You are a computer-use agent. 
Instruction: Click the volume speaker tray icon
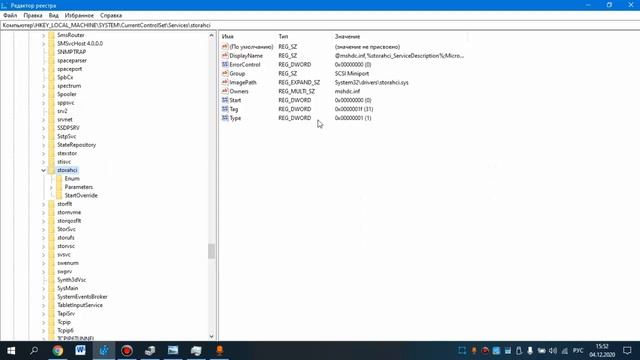553,351
